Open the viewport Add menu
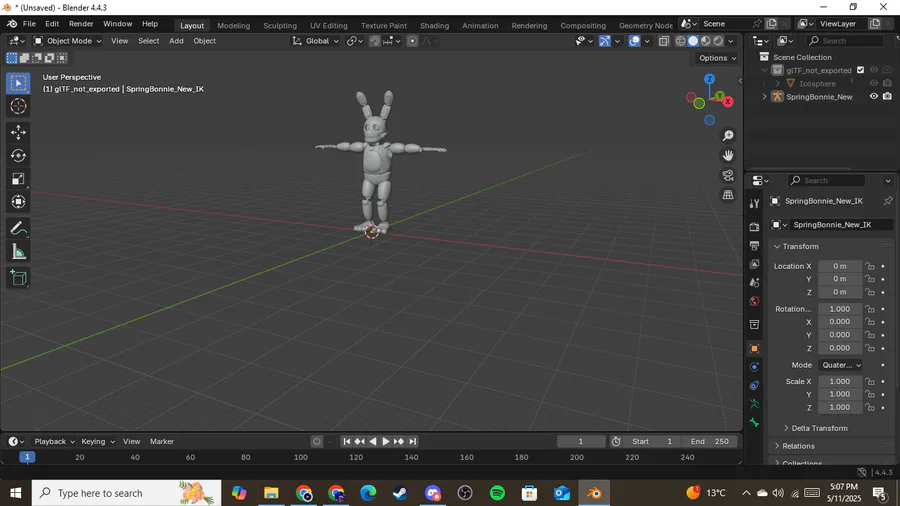Viewport: 900px width, 506px height. click(176, 41)
